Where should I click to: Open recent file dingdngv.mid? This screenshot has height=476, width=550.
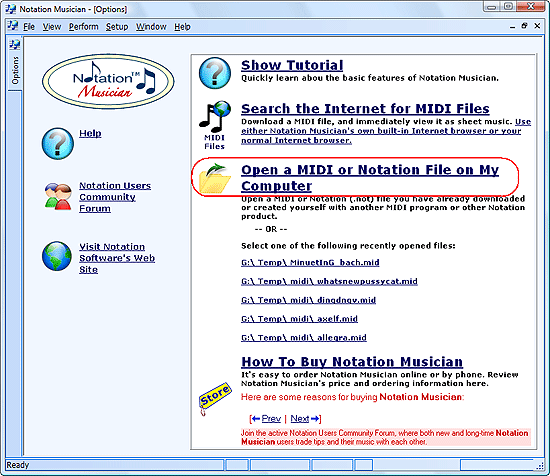(x=308, y=300)
